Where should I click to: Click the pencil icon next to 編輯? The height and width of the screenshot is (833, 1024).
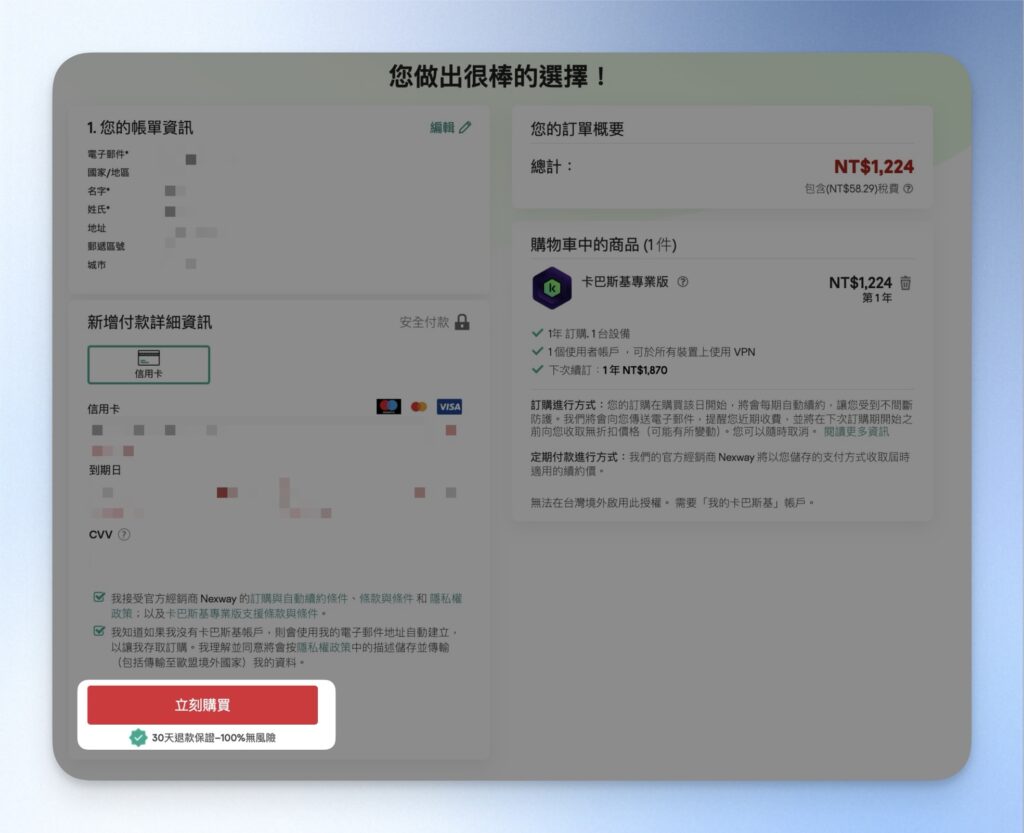tap(464, 127)
